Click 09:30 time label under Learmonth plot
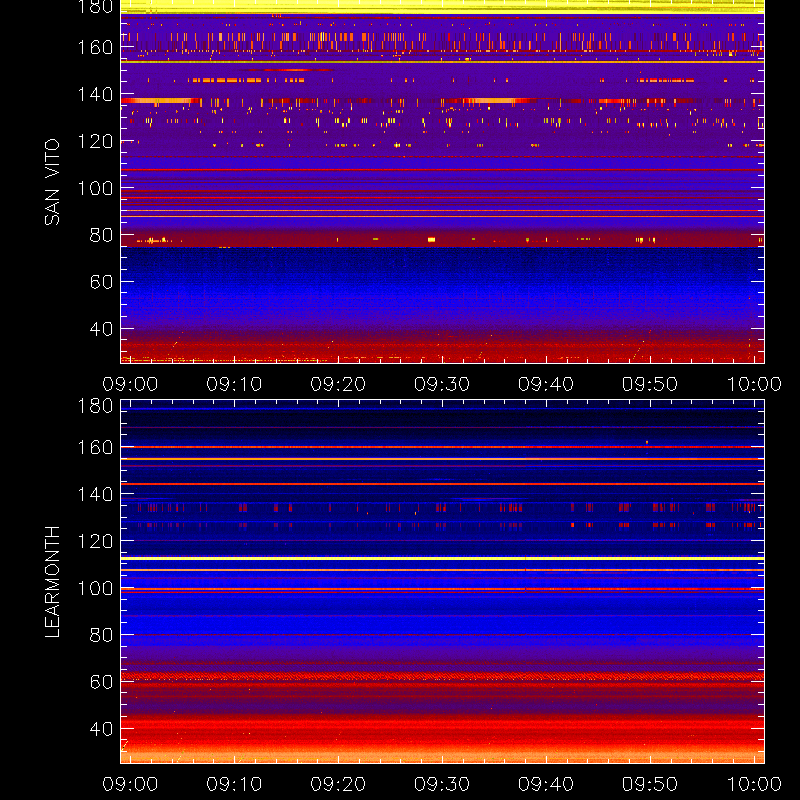The width and height of the screenshot is (800, 800). pos(442,784)
